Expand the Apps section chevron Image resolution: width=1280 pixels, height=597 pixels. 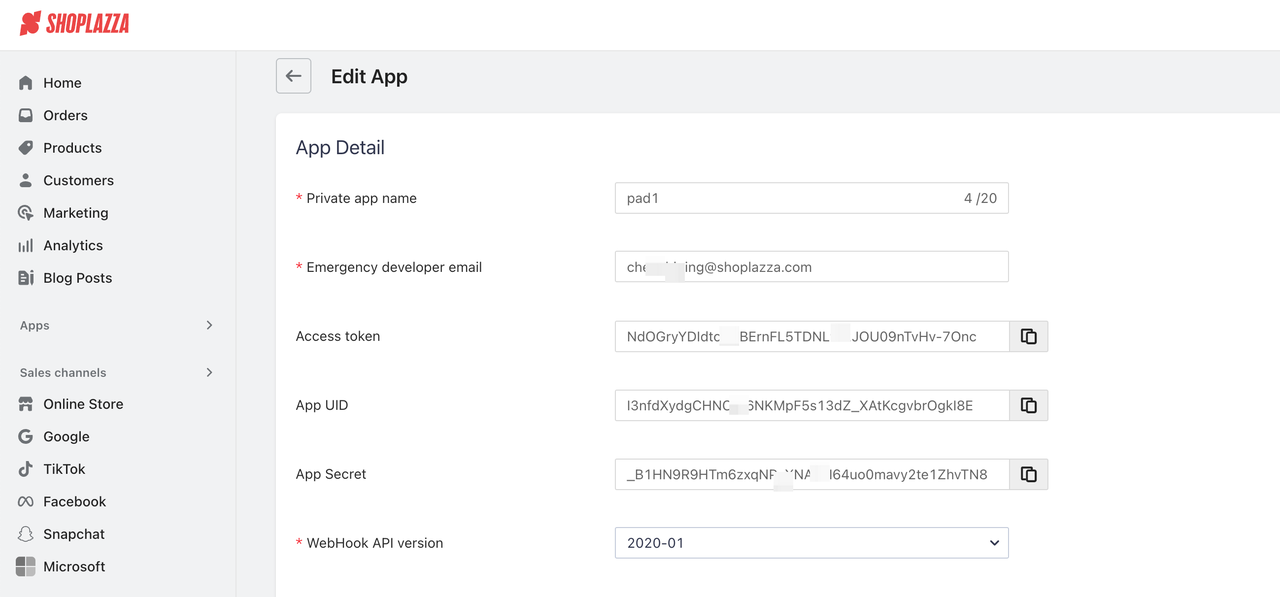pyautogui.click(x=209, y=325)
